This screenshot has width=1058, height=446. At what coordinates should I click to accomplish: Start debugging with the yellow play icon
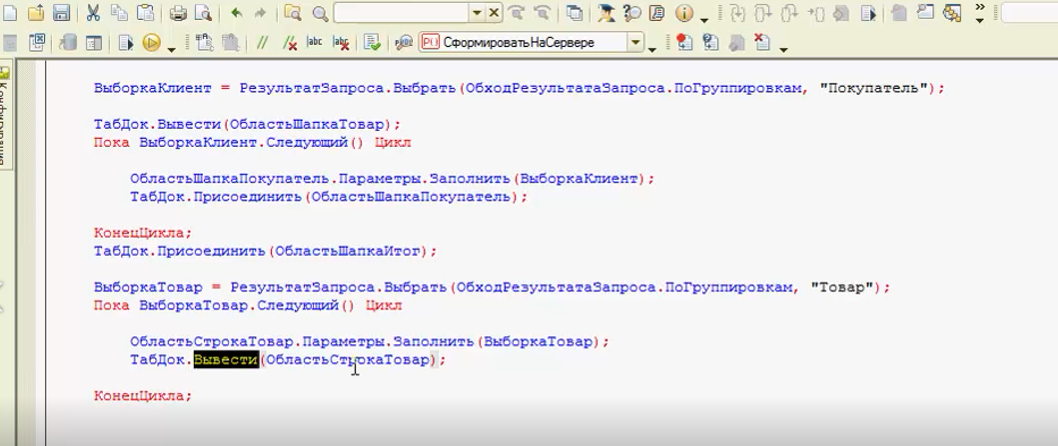click(x=151, y=43)
